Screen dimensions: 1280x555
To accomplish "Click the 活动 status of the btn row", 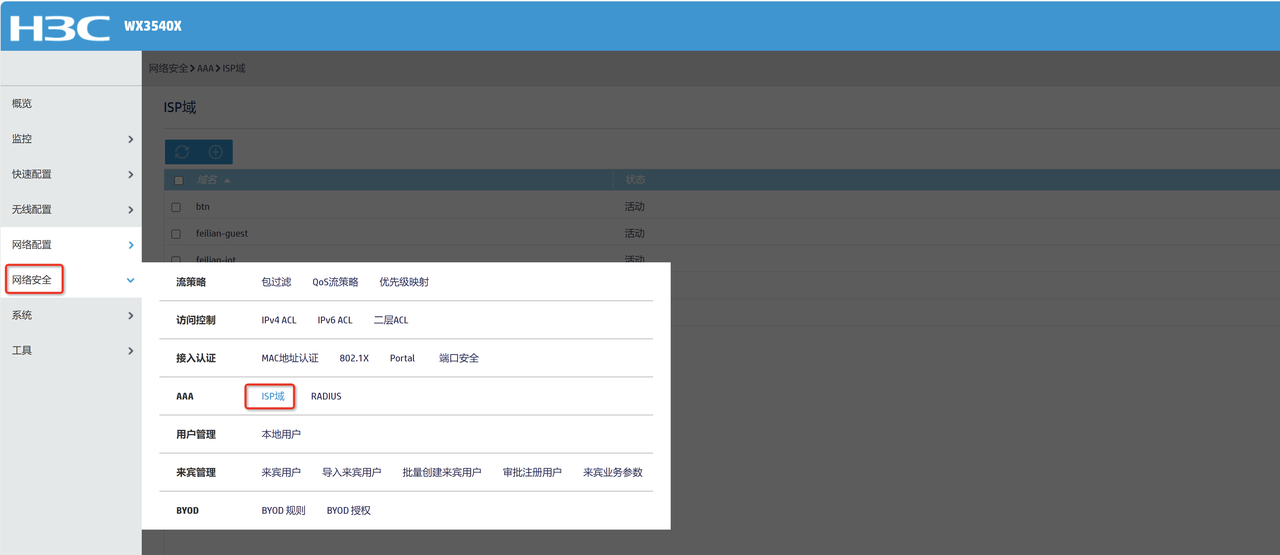I will point(635,207).
